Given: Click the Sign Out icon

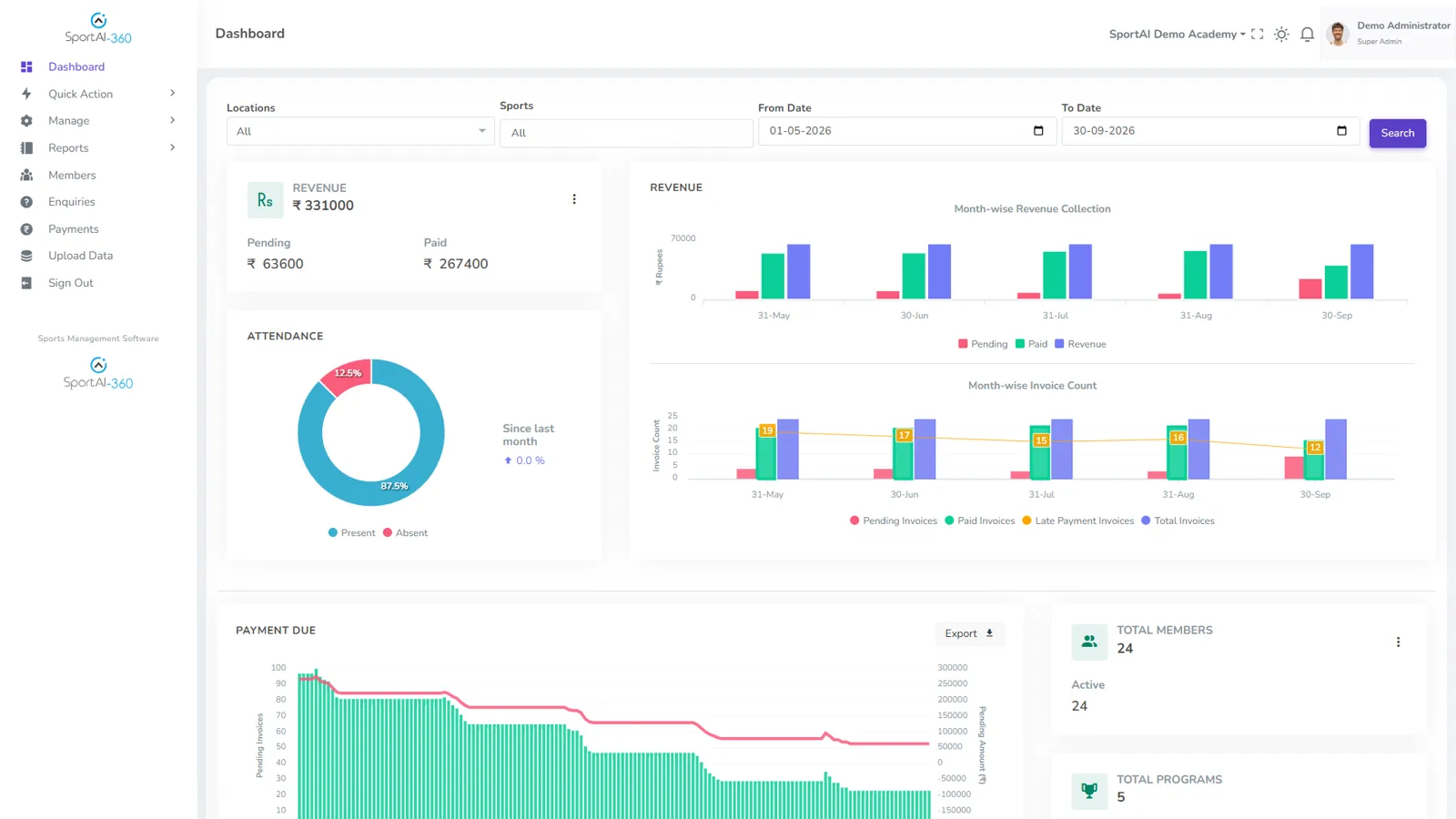Looking at the screenshot, I should pos(26,283).
